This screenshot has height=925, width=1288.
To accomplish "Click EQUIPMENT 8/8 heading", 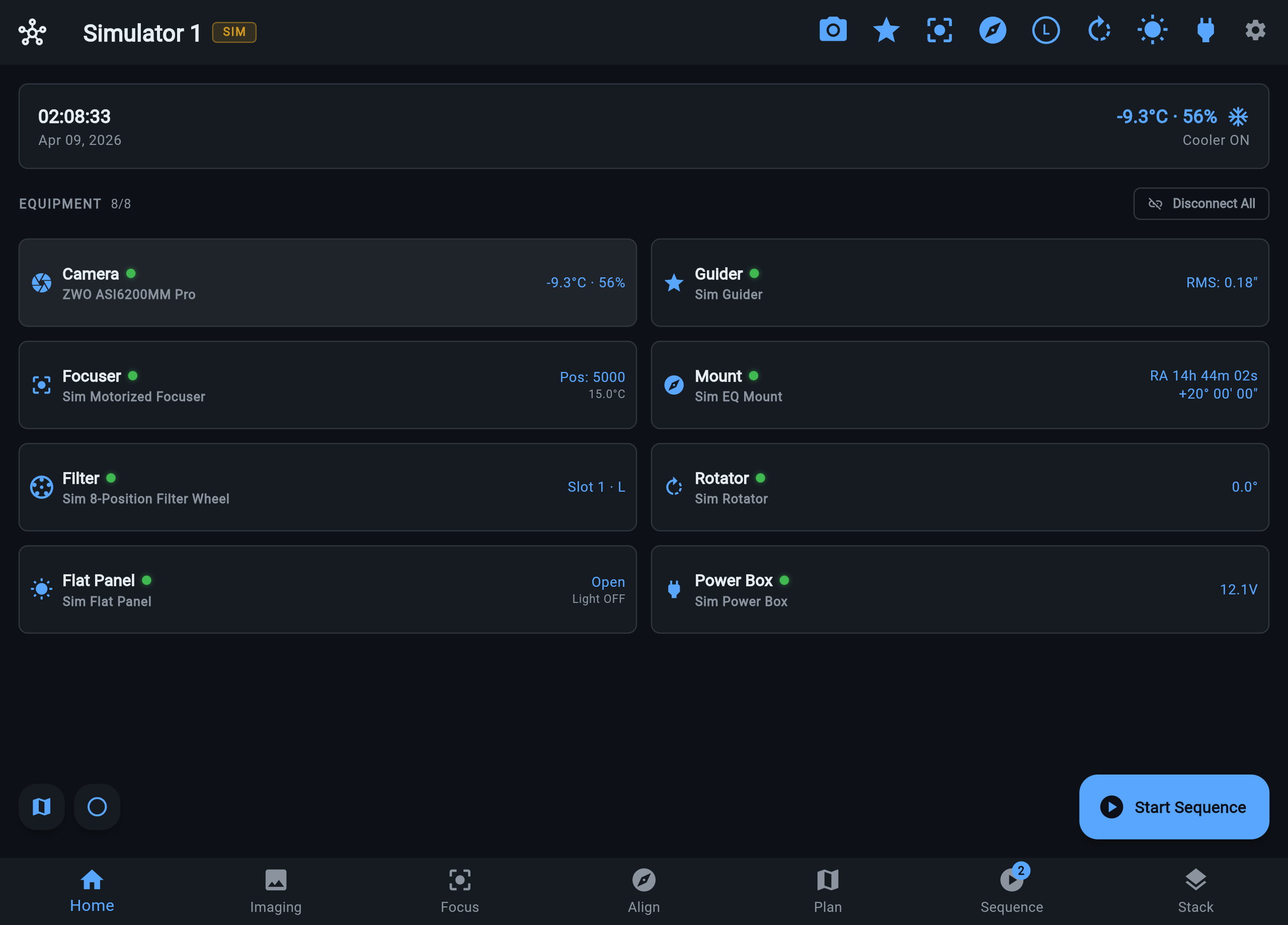I will point(75,203).
